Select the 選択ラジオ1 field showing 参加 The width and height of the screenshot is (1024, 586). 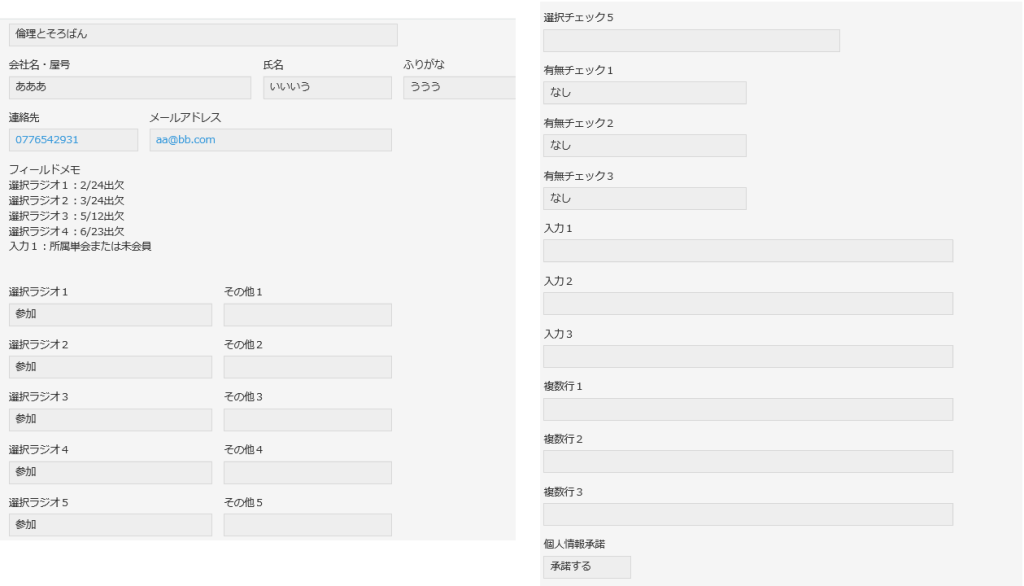(x=110, y=315)
